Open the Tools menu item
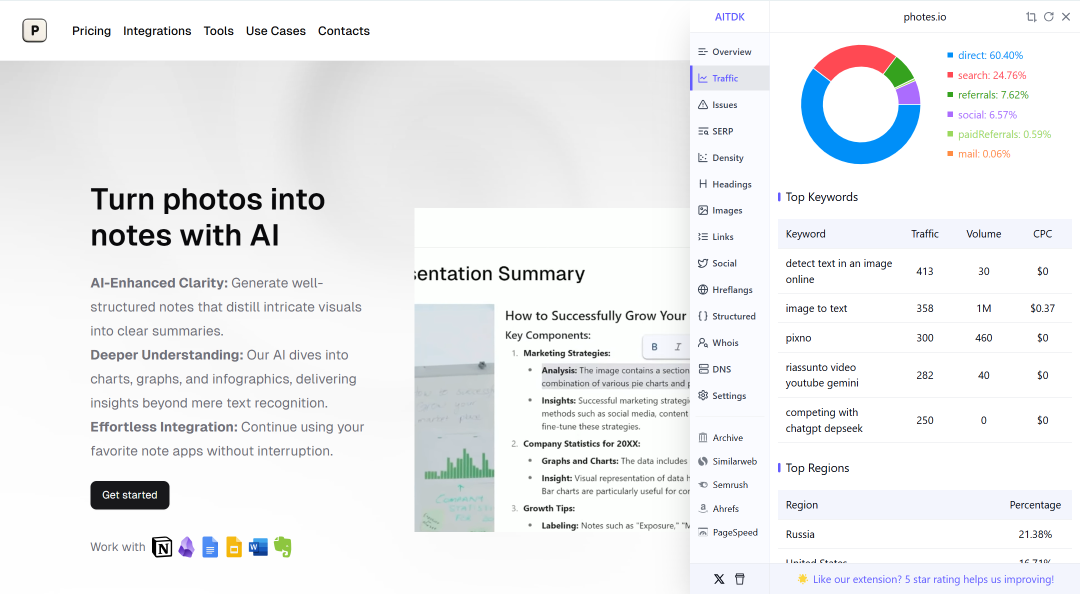This screenshot has width=1080, height=594. click(218, 31)
